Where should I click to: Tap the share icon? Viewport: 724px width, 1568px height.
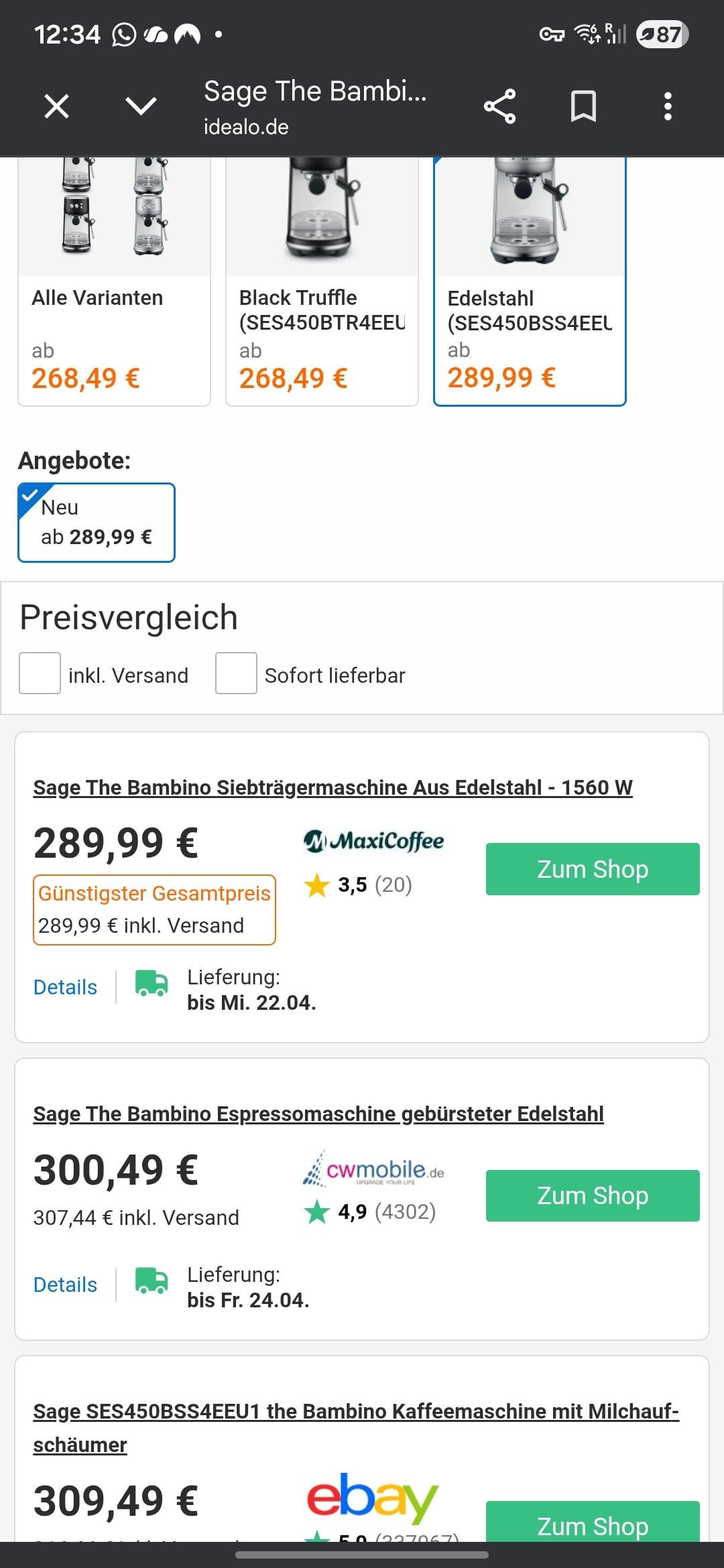coord(499,106)
